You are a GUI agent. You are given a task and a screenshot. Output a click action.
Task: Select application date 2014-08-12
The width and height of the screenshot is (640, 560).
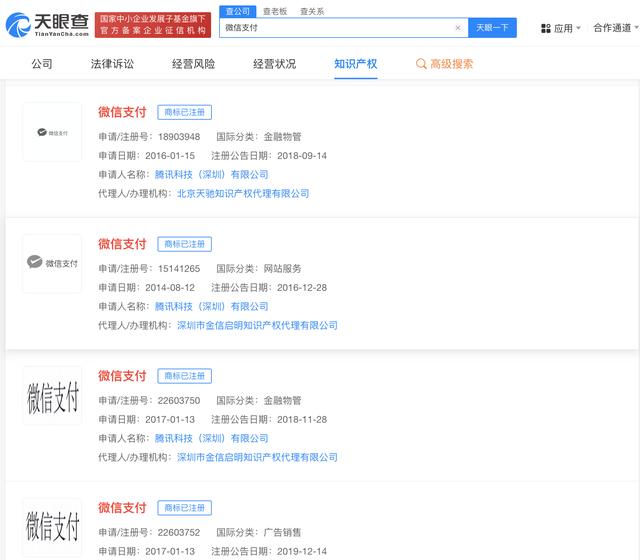170,287
